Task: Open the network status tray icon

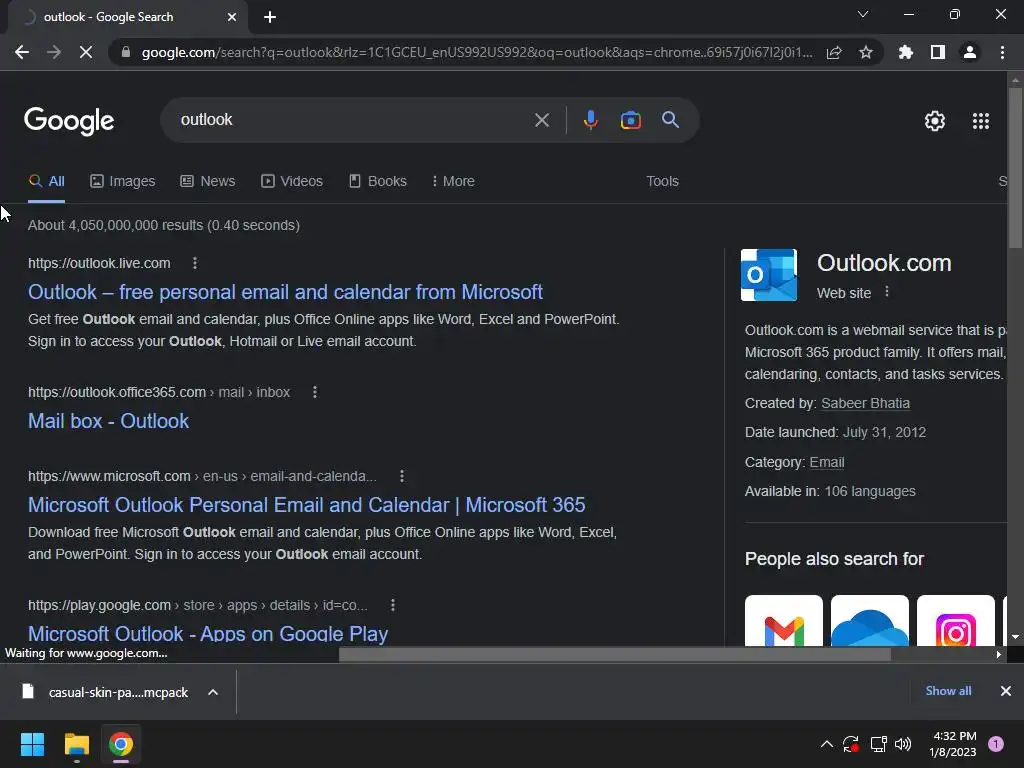Action: click(x=878, y=744)
